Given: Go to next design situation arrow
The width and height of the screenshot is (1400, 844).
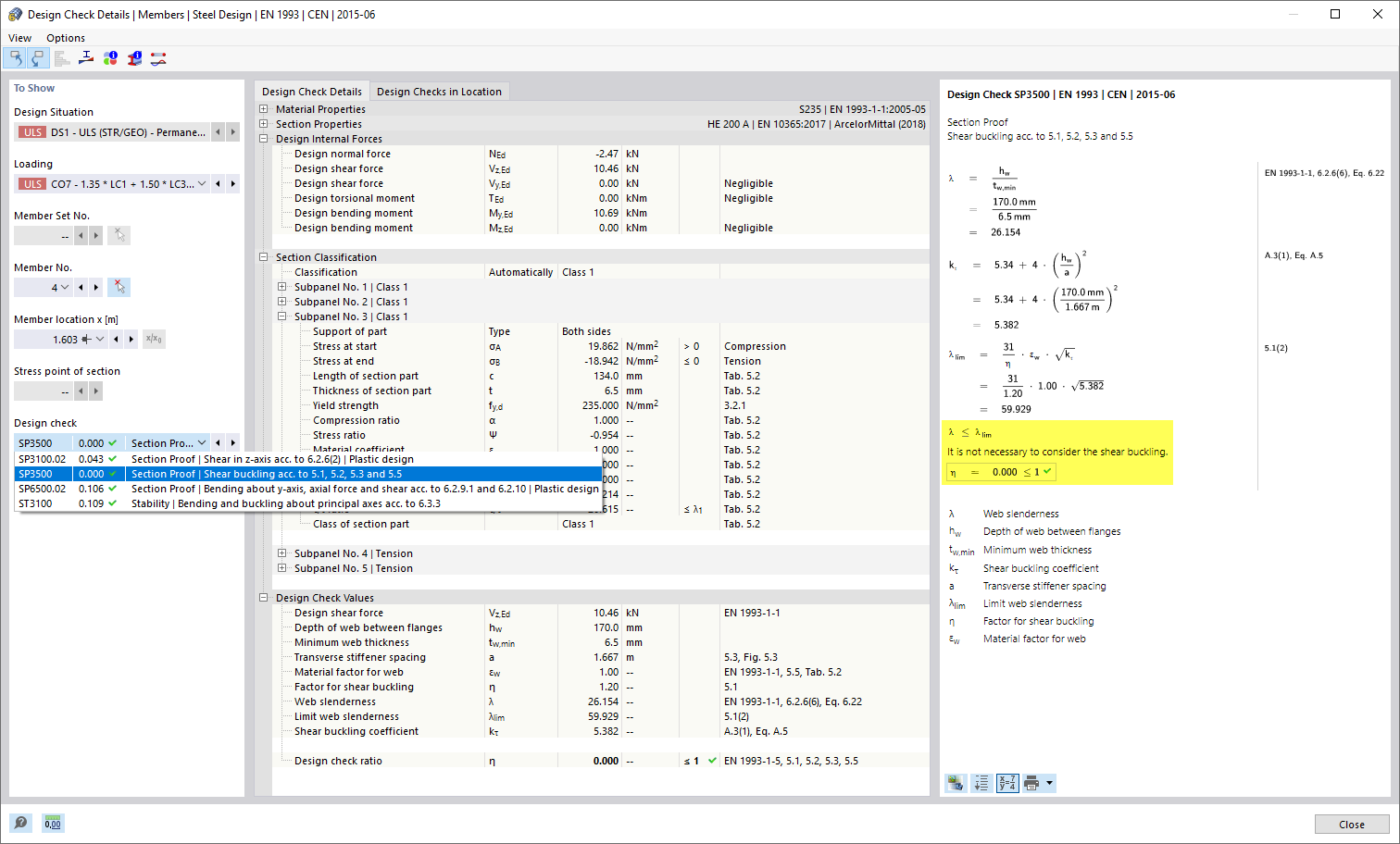Looking at the screenshot, I should point(232,132).
